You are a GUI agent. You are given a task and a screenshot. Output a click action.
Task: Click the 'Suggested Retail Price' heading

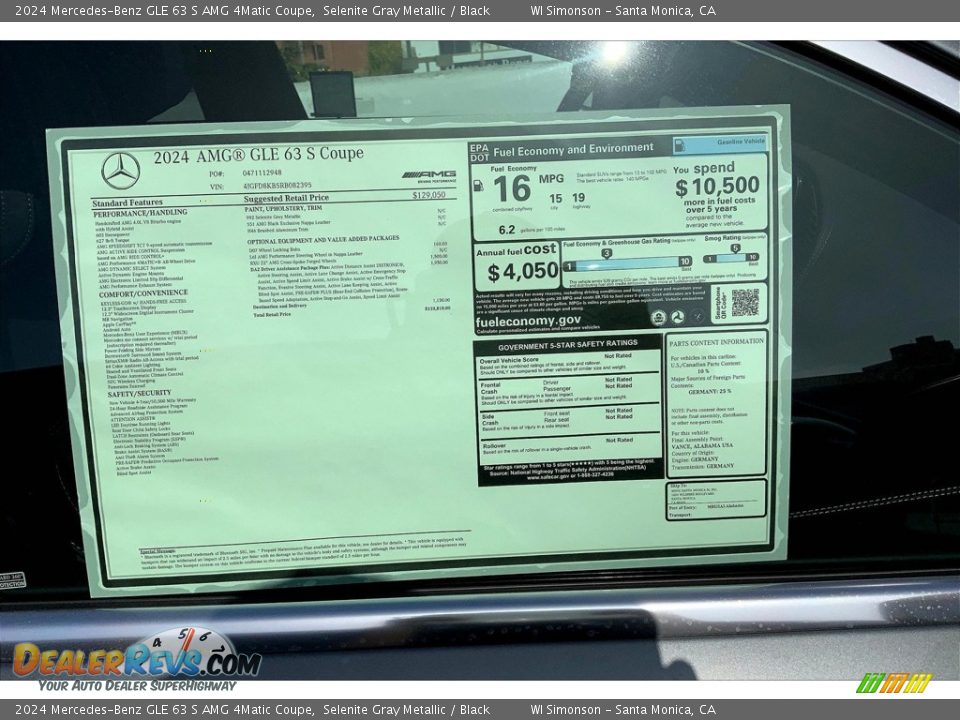286,198
